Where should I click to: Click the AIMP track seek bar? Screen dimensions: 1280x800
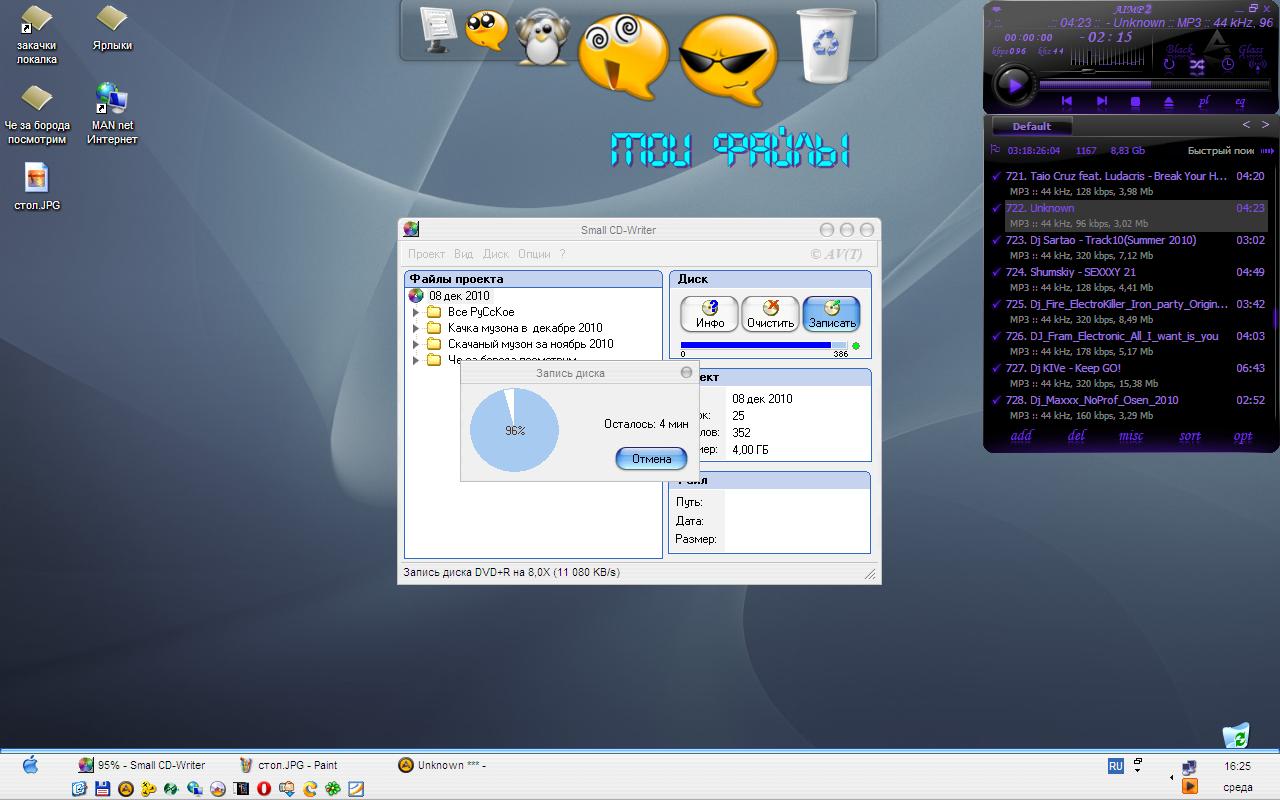coord(1150,85)
